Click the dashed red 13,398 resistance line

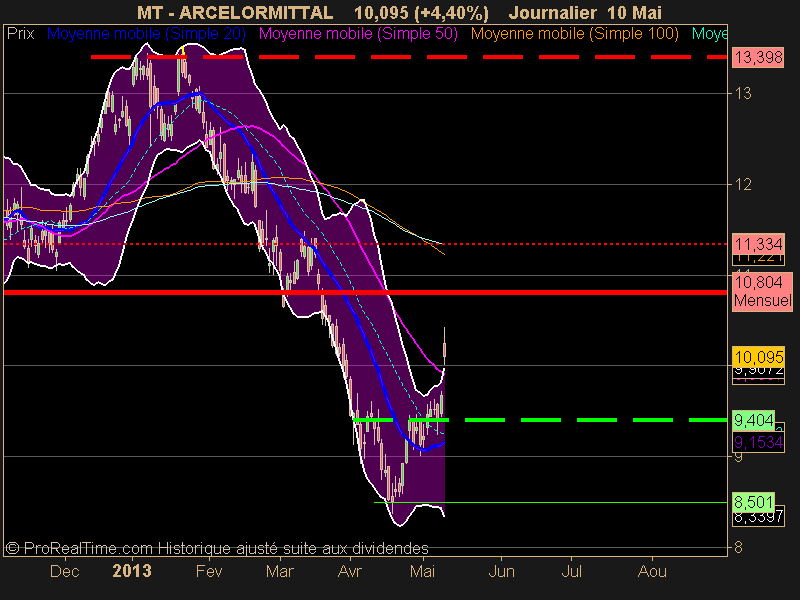409,57
